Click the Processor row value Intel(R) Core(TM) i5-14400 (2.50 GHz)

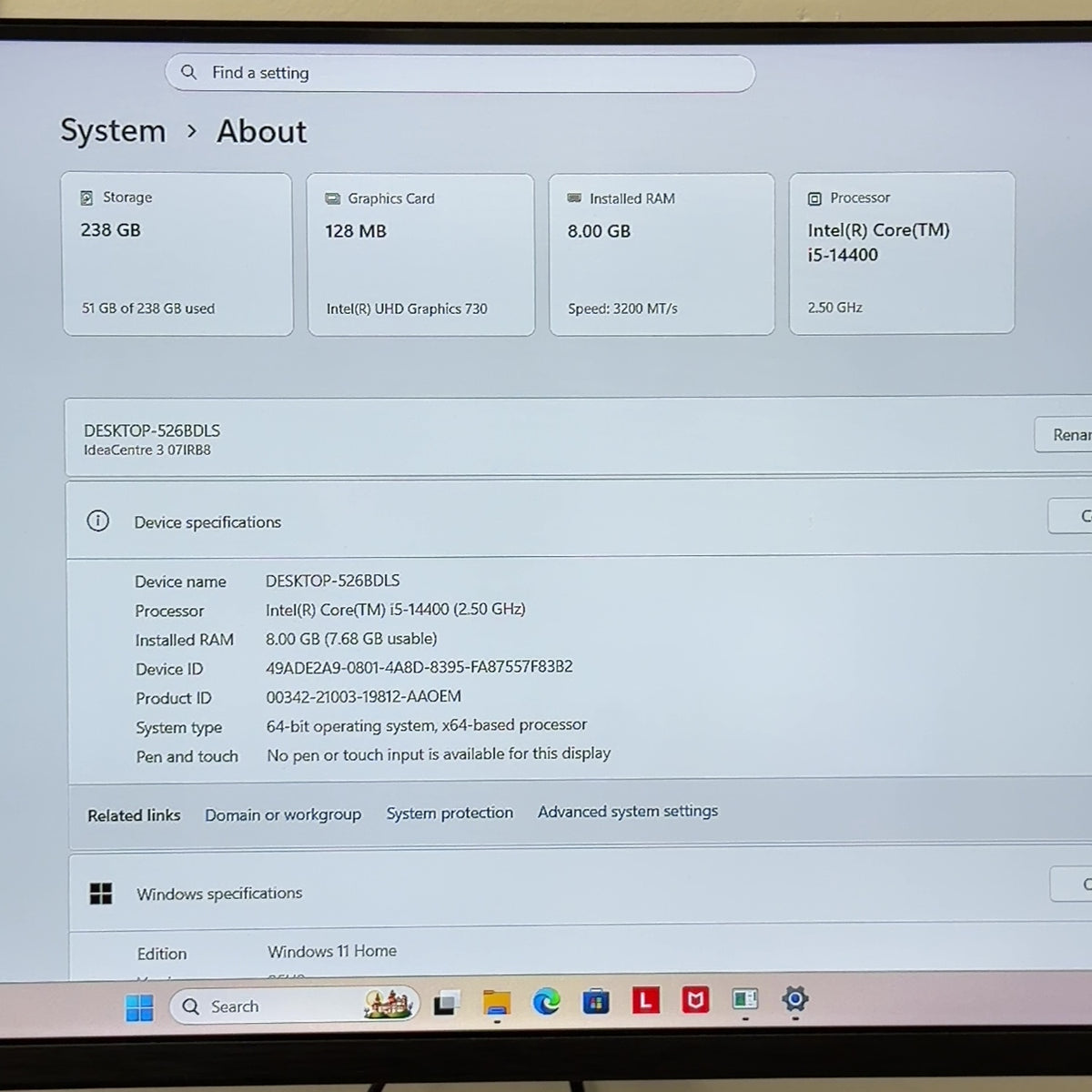pos(396,610)
